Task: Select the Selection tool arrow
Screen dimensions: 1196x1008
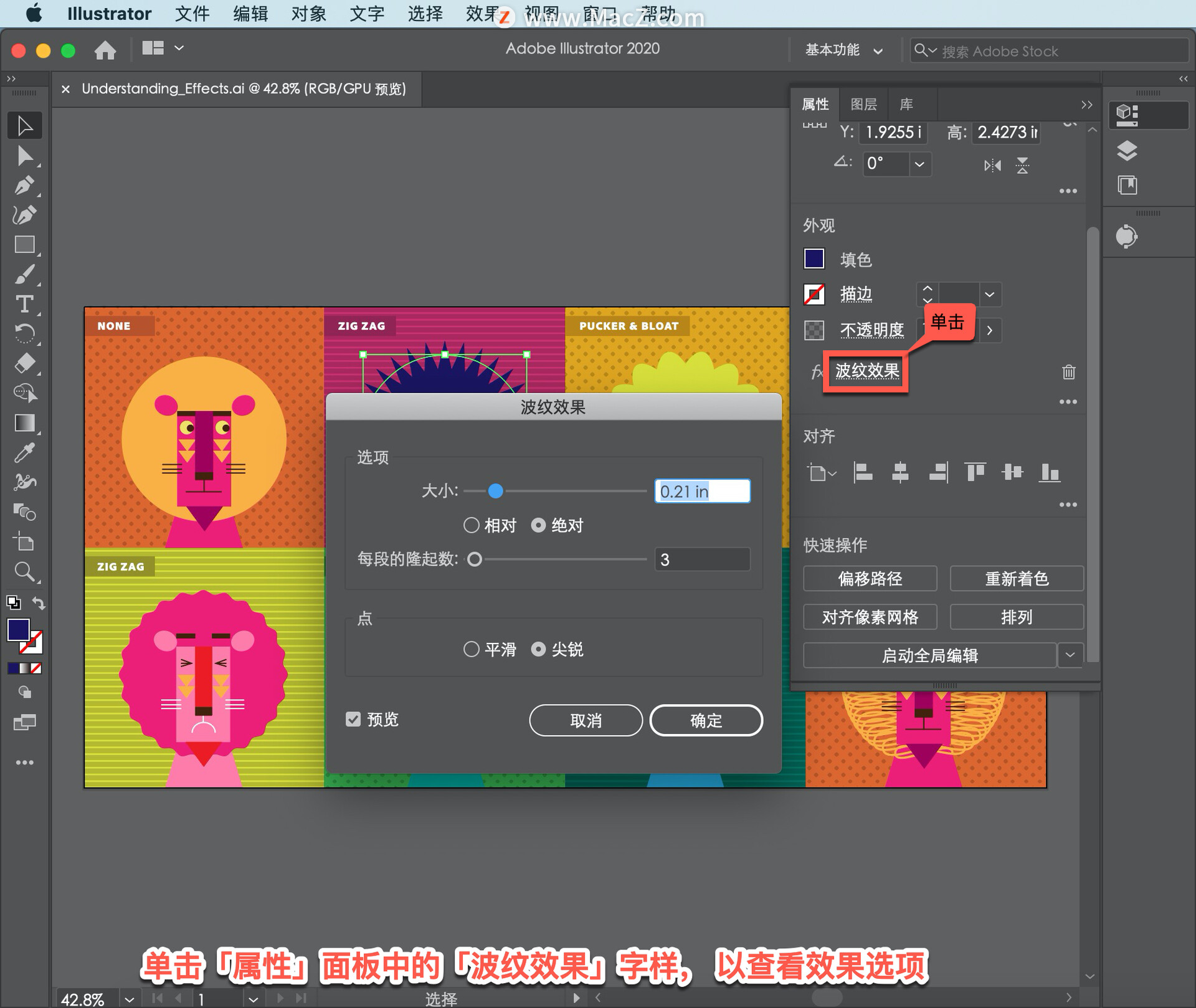Action: coord(25,125)
